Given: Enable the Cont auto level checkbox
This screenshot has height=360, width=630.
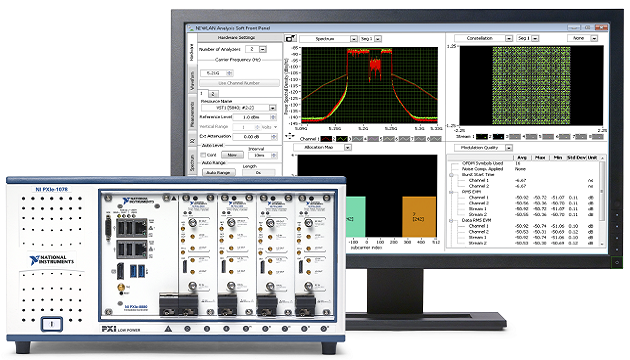Looking at the screenshot, I should (203, 155).
